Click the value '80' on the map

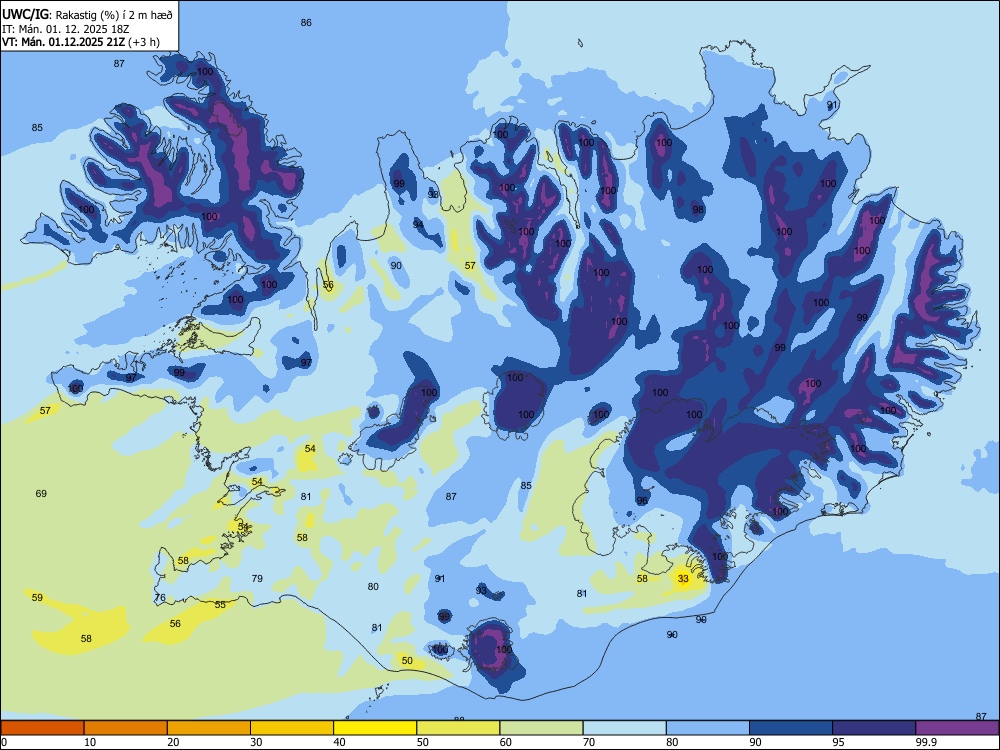[373, 586]
